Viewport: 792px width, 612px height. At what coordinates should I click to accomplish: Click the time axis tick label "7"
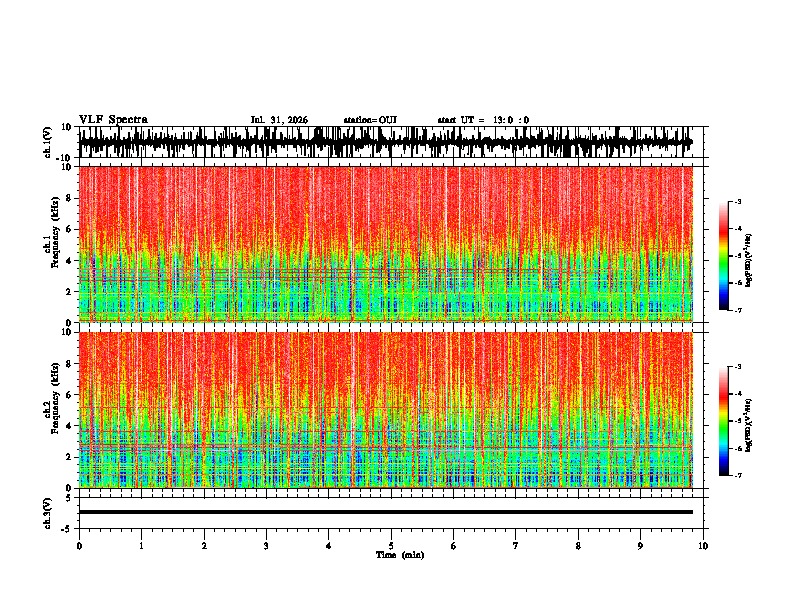click(x=516, y=546)
